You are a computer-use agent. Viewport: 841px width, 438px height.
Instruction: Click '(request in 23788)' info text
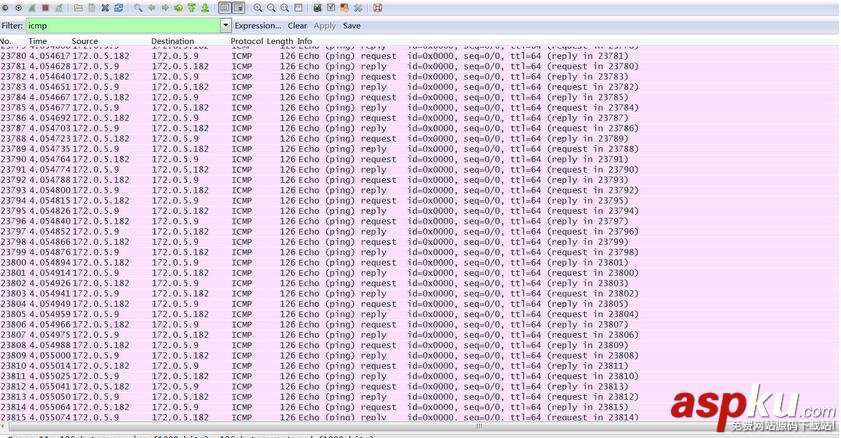coord(593,149)
